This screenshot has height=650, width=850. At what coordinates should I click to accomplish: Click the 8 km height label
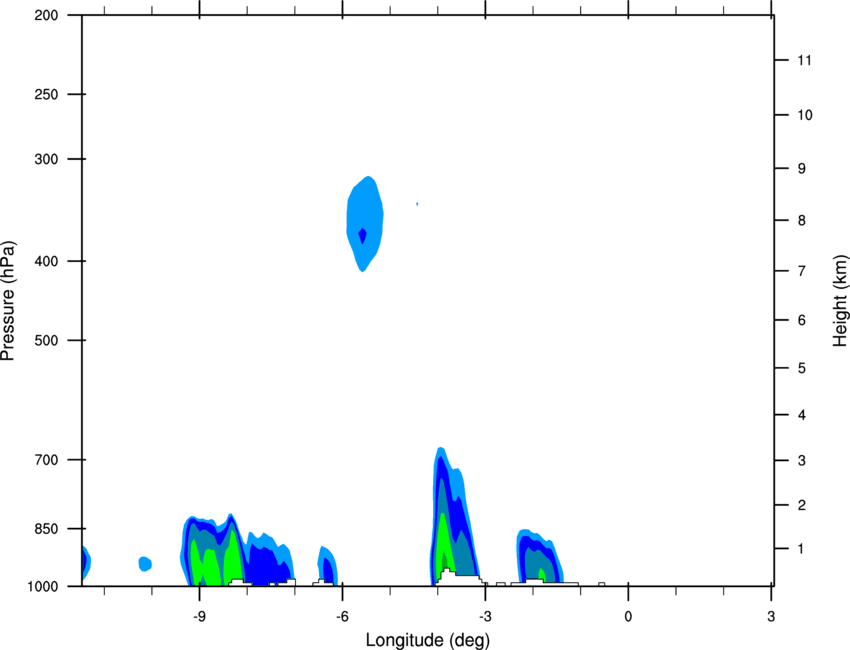click(802, 221)
